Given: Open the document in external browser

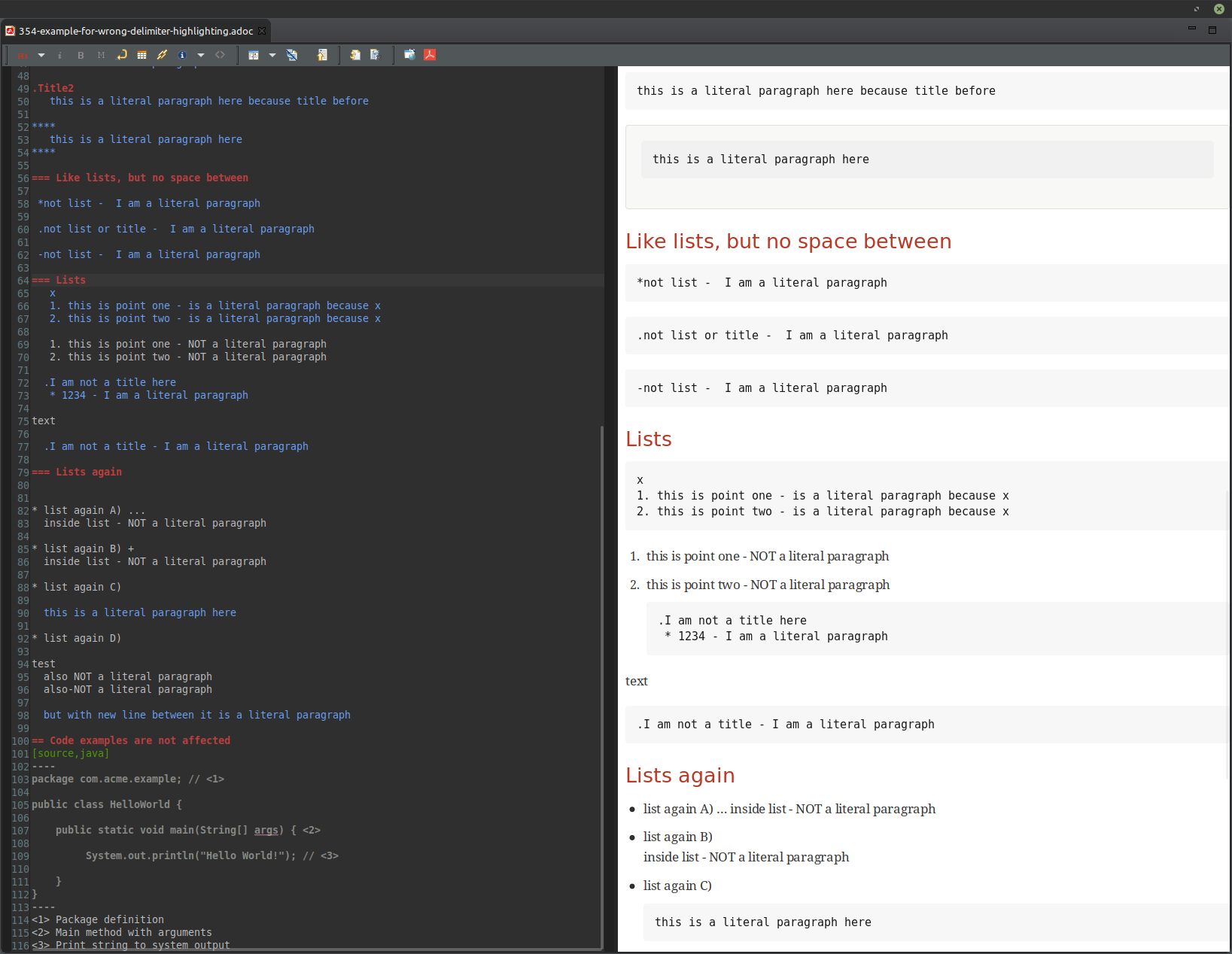Looking at the screenshot, I should pyautogui.click(x=409, y=55).
